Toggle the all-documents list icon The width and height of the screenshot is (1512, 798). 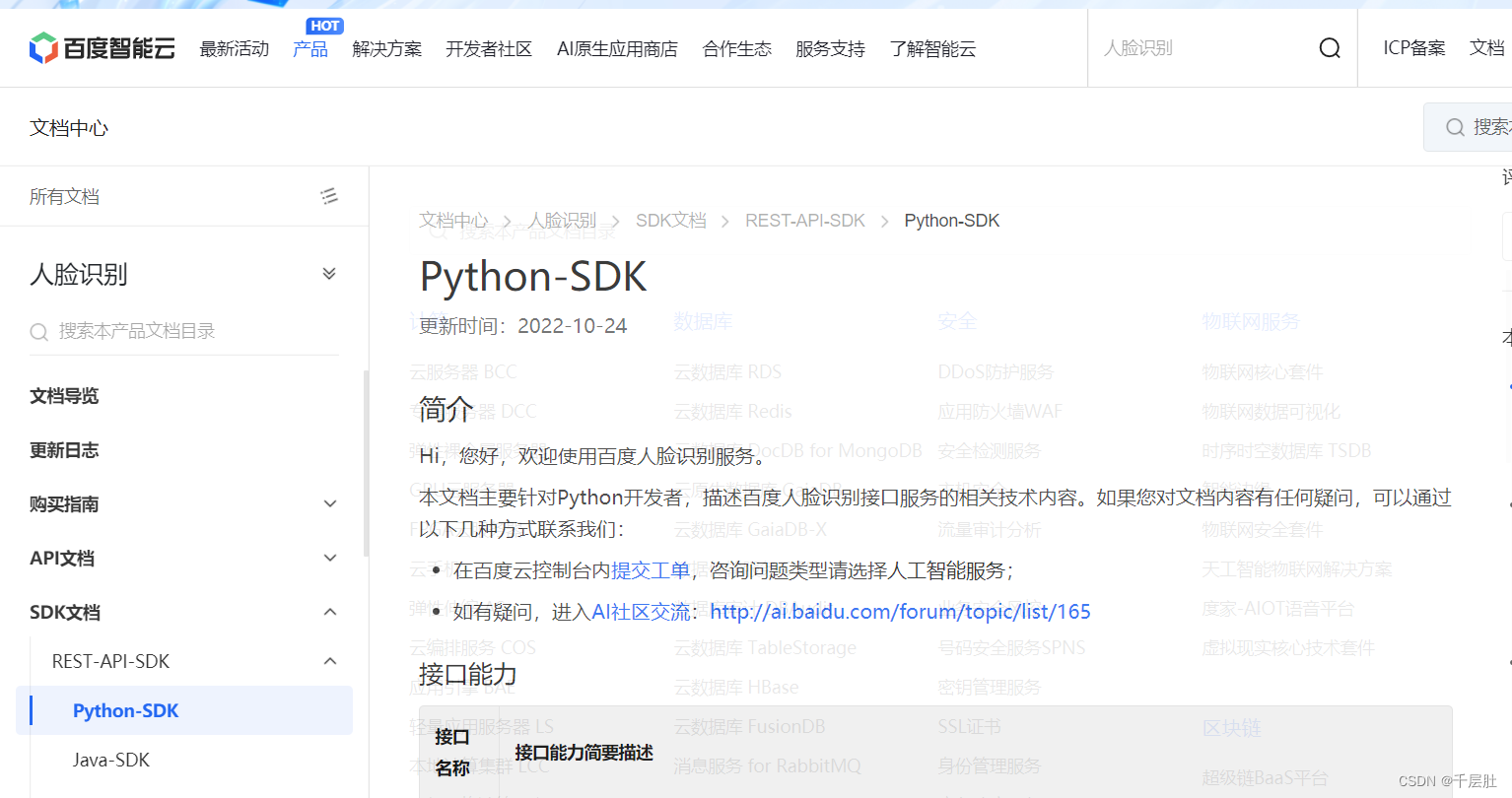(x=329, y=196)
